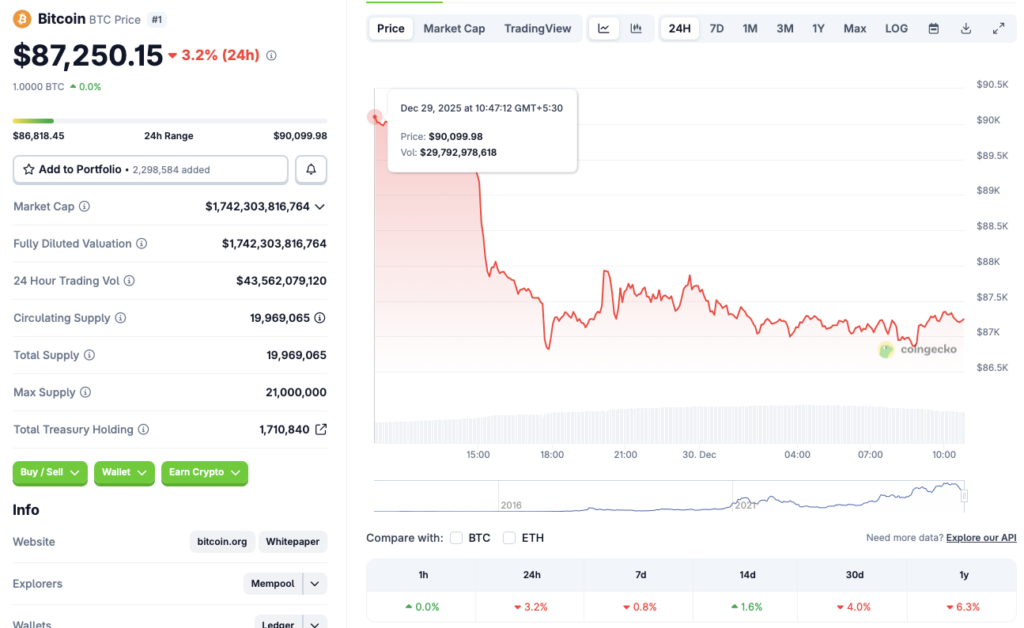Check the ETH comparison checkbox
Image resolution: width=1024 pixels, height=628 pixels.
pyautogui.click(x=509, y=537)
